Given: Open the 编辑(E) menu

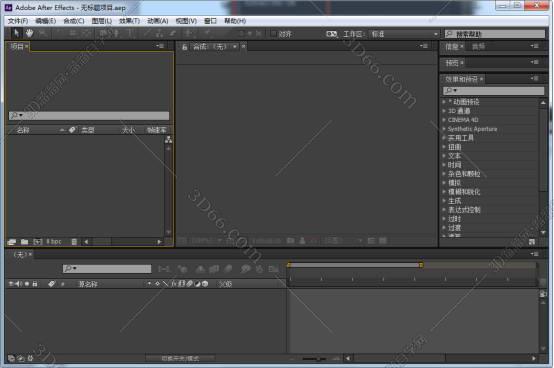Looking at the screenshot, I should pyautogui.click(x=46, y=21).
